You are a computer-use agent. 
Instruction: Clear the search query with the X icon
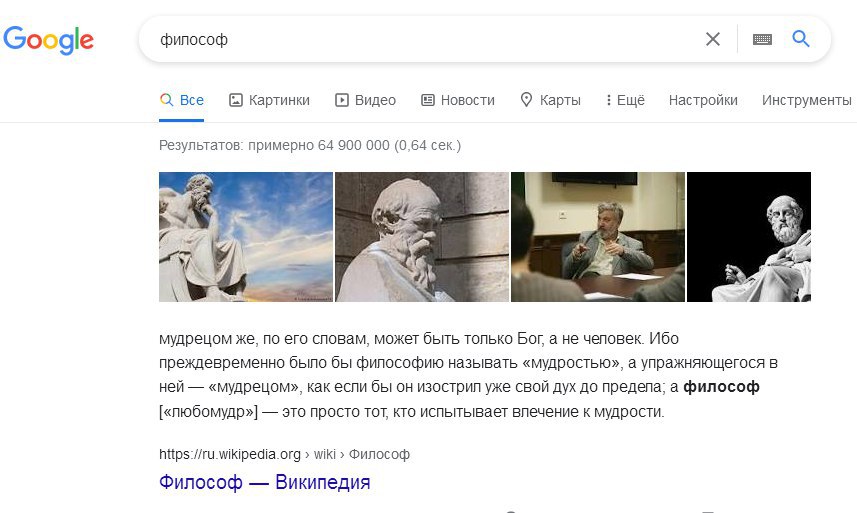click(713, 39)
